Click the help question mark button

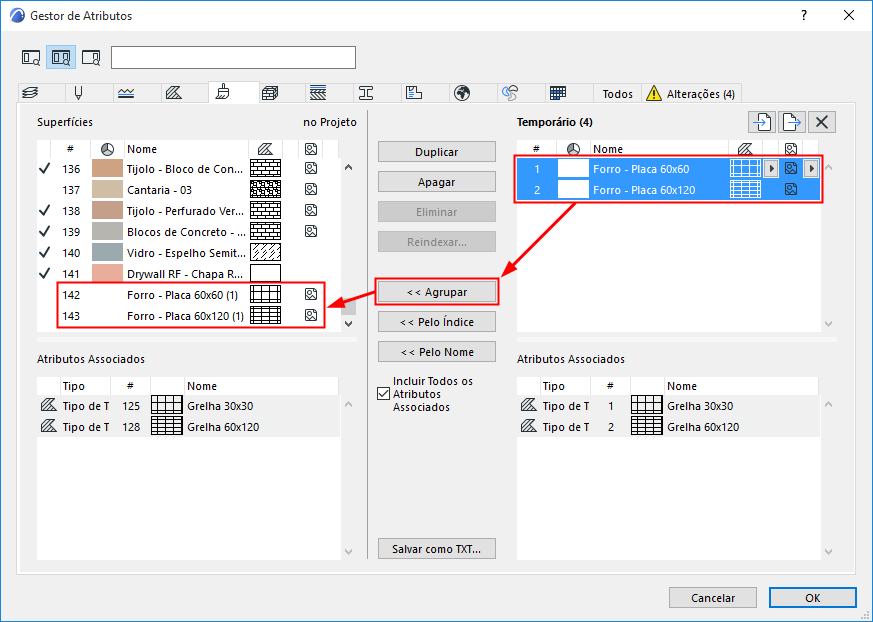coord(804,16)
